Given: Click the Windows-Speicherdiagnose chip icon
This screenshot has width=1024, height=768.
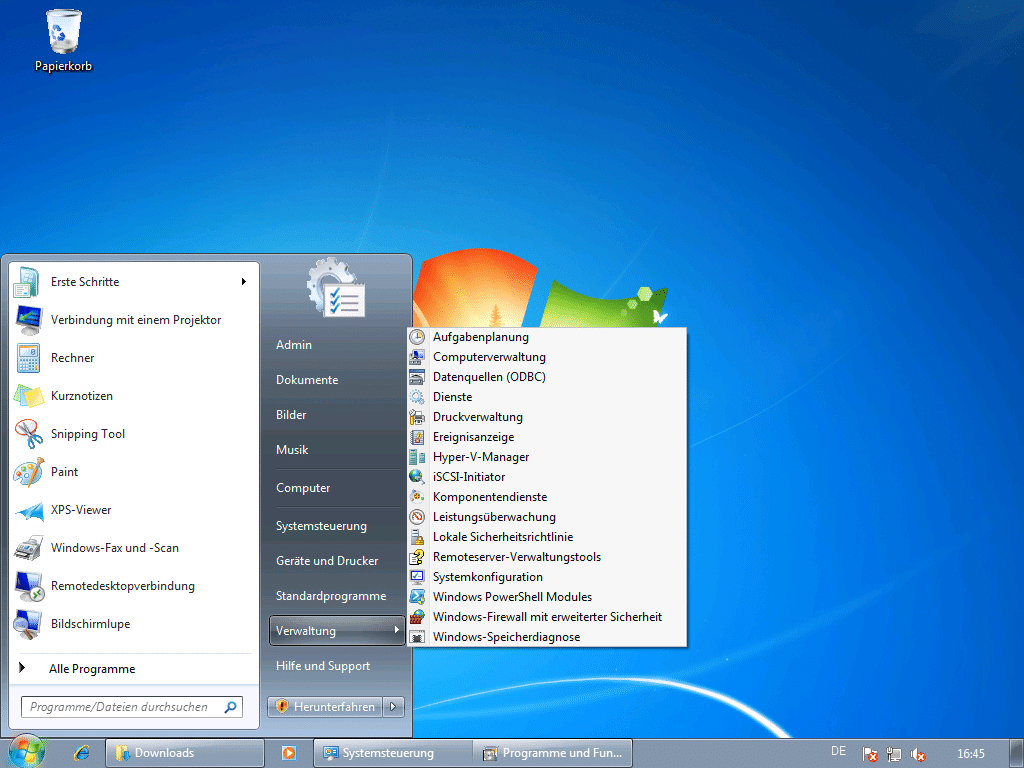Looking at the screenshot, I should (x=417, y=637).
